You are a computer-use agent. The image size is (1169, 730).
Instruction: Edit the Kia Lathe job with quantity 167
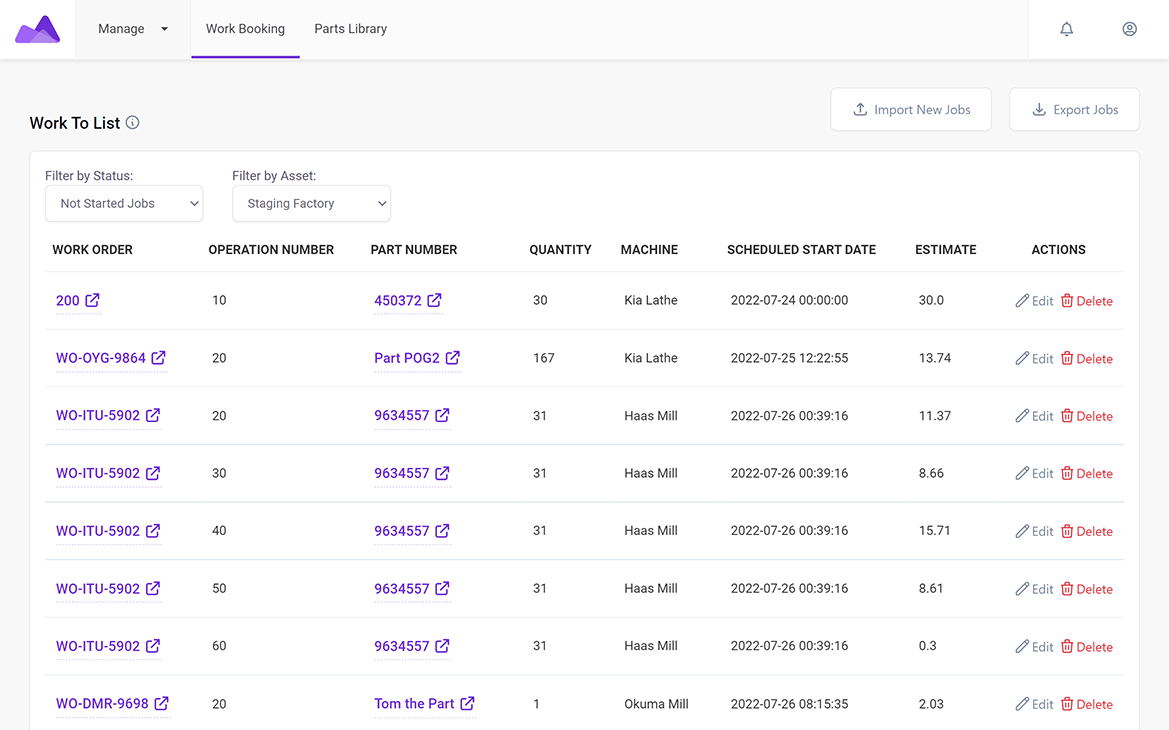click(1034, 359)
